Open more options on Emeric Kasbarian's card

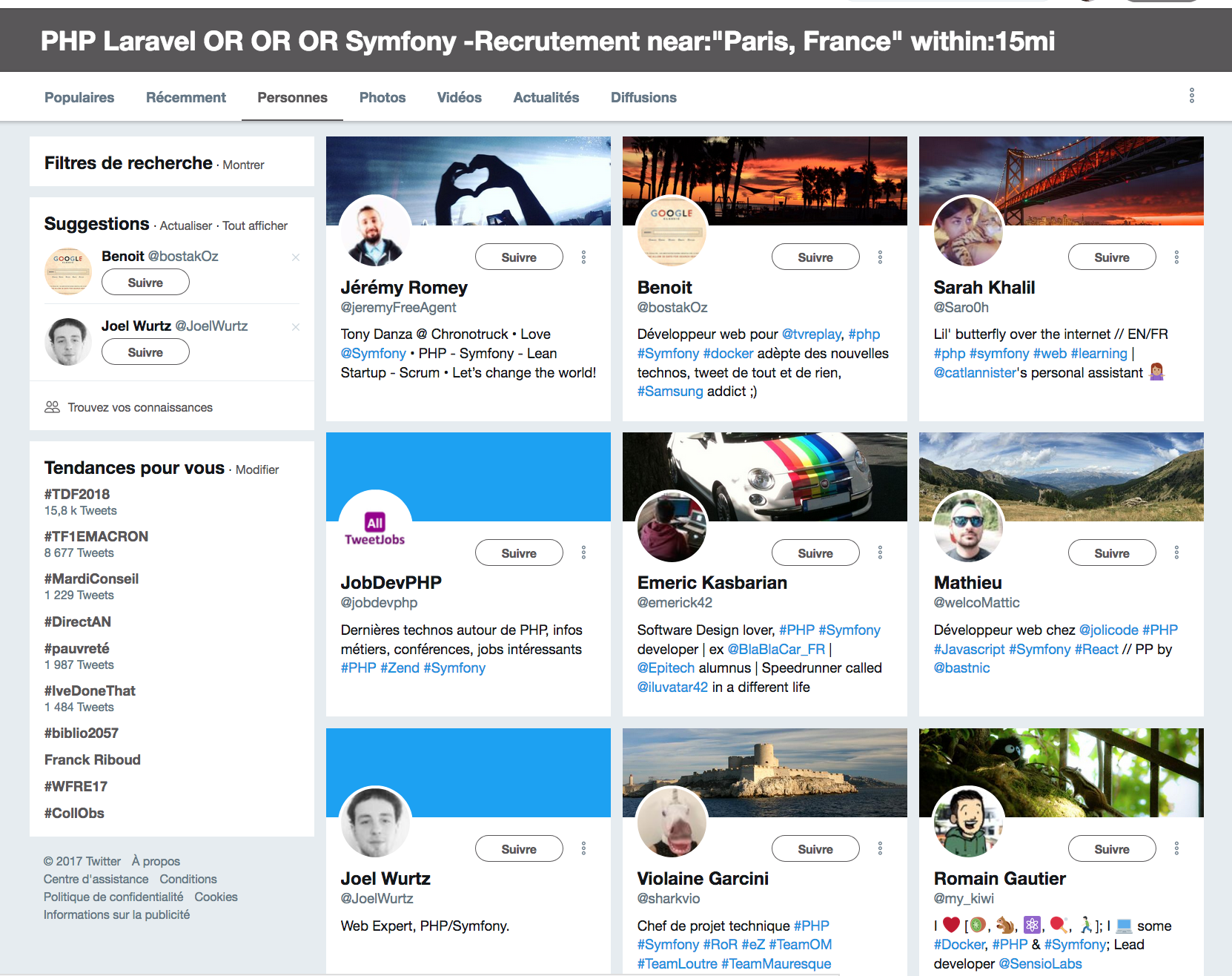click(x=880, y=553)
